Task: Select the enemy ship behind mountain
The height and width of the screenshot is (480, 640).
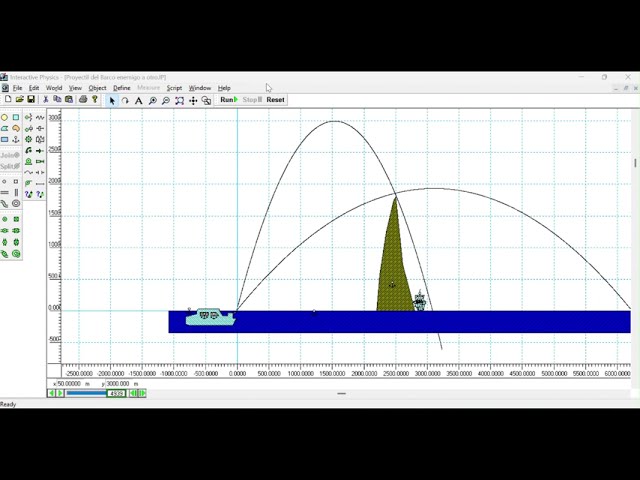Action: point(420,301)
